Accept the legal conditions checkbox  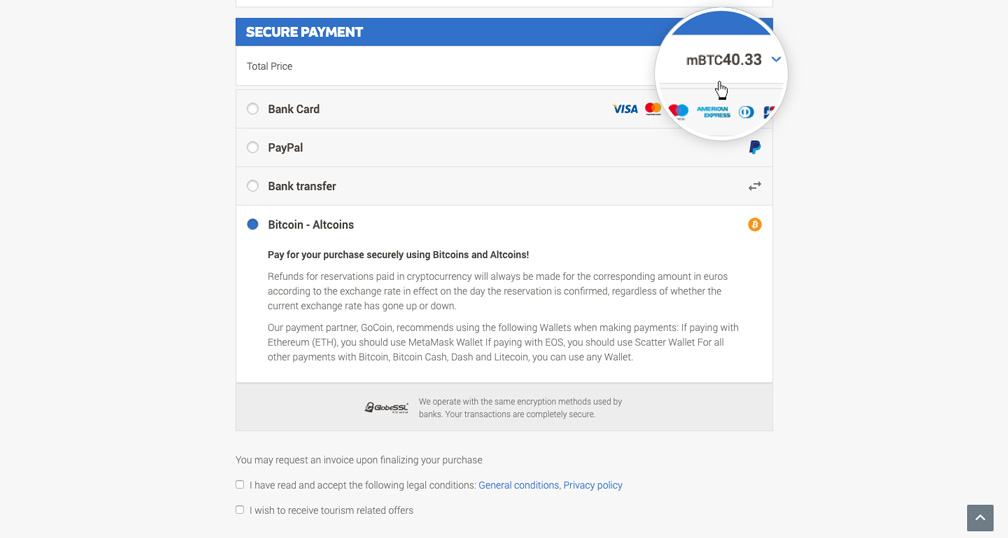[240, 485]
